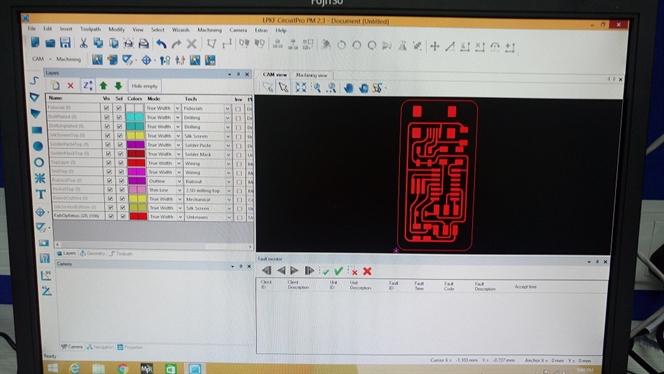Click the Cut scissors icon
Viewport: 664px width, 374px height.
click(x=83, y=43)
